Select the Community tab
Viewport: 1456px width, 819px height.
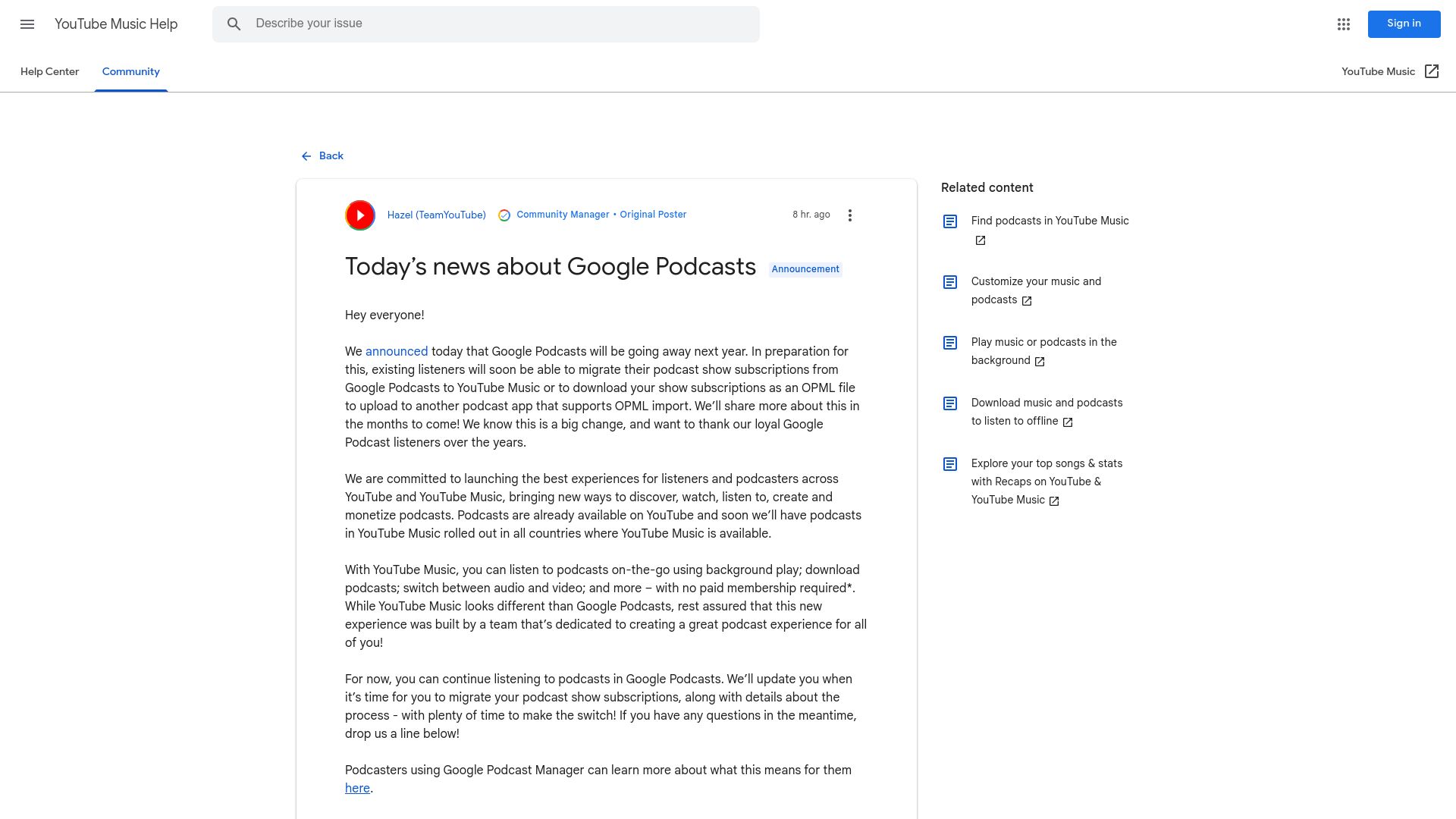[x=131, y=71]
